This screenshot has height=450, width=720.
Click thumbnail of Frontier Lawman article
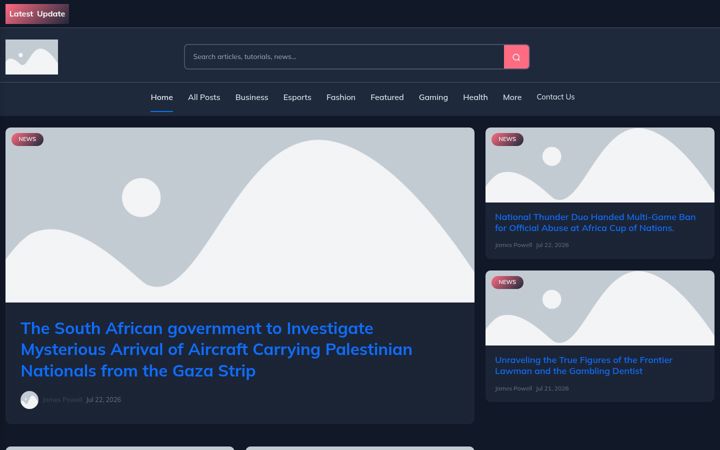(600, 308)
